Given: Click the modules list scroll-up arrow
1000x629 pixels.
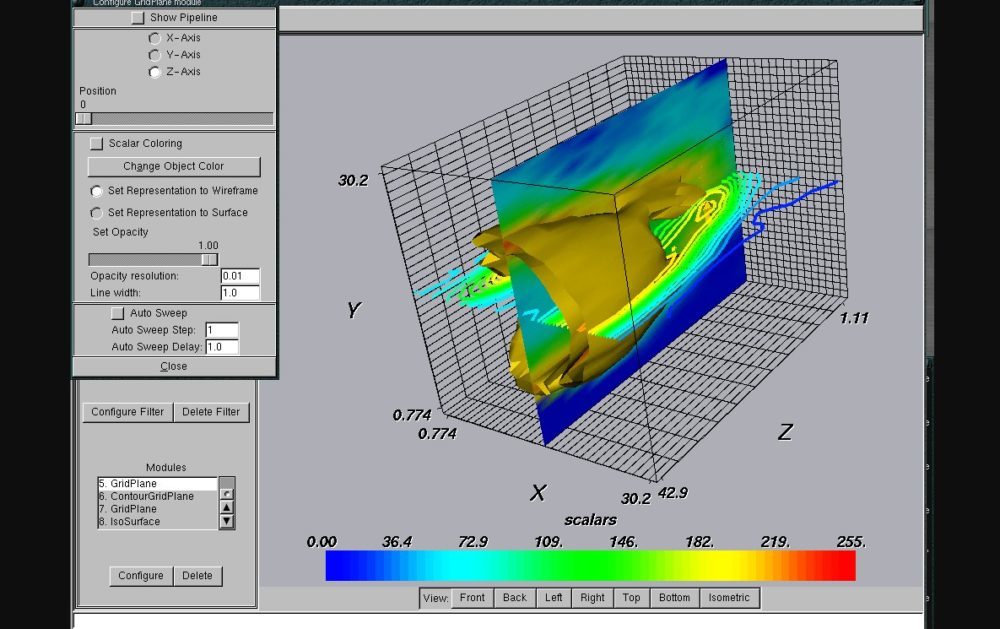Looking at the screenshot, I should click(x=227, y=507).
